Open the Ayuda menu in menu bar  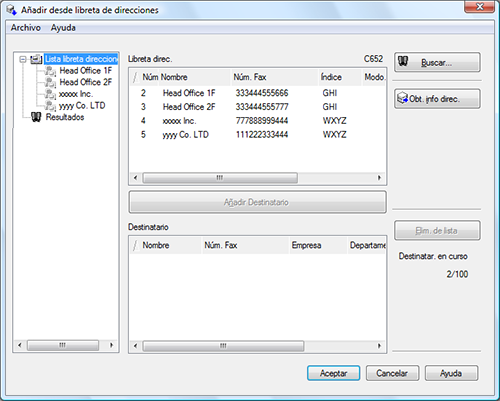coord(63,28)
